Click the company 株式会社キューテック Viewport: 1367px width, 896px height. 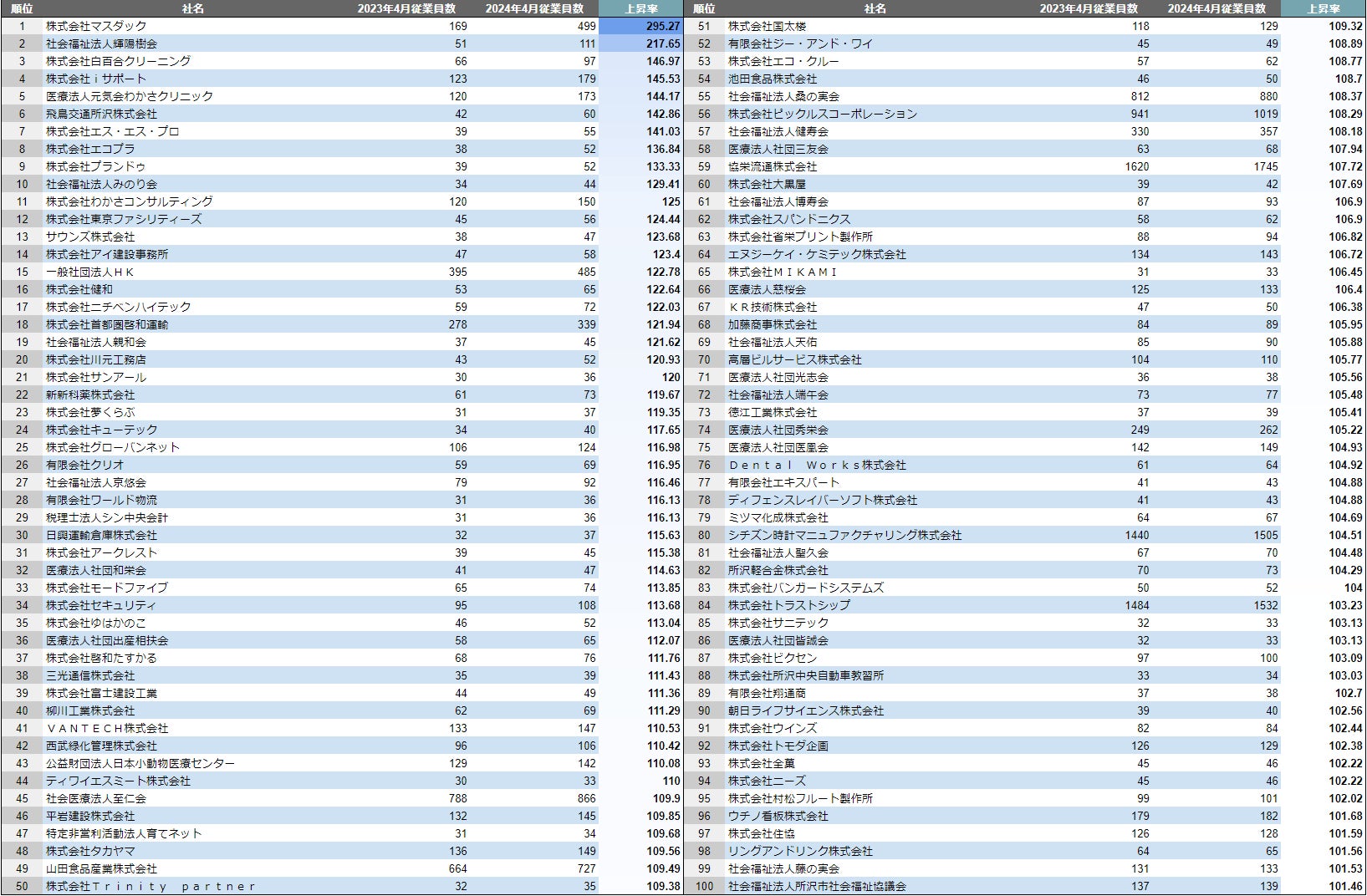tap(101, 430)
